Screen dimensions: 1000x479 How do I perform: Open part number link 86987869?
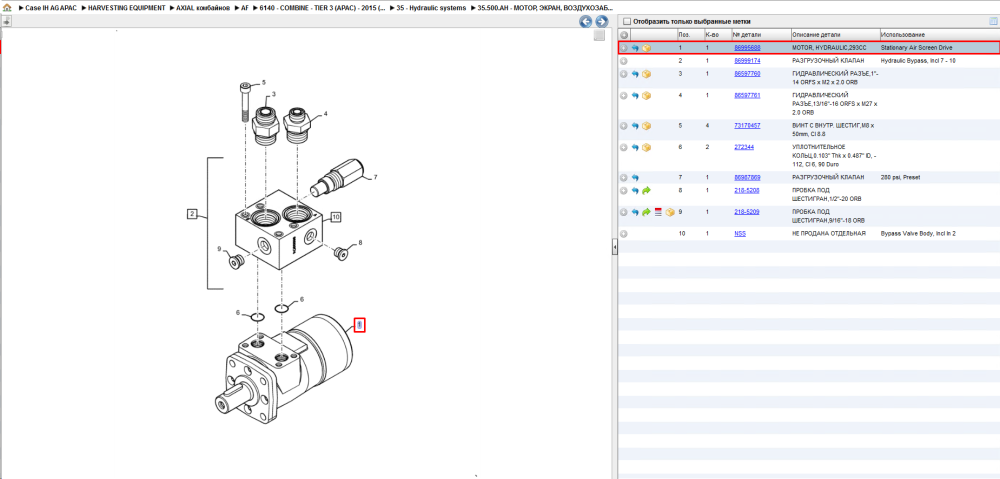(747, 177)
